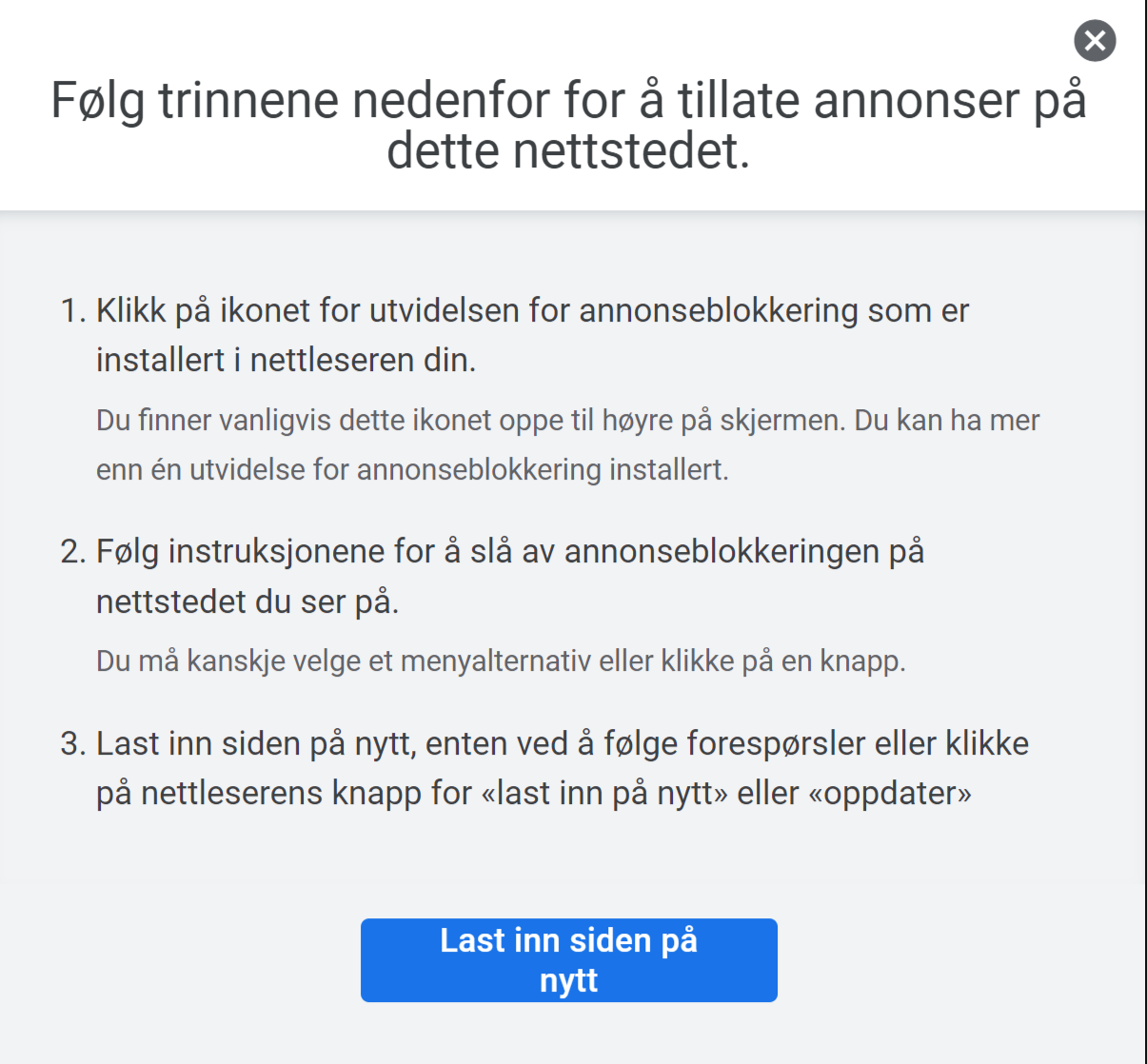This screenshot has height=1064, width=1147.
Task: Click the list number '3.' marker
Action: pyautogui.click(x=73, y=743)
